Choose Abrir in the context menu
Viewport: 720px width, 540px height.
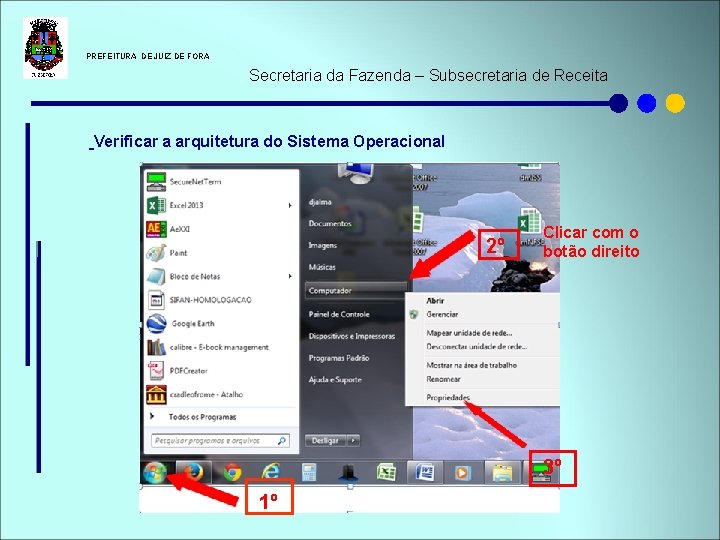click(x=435, y=301)
